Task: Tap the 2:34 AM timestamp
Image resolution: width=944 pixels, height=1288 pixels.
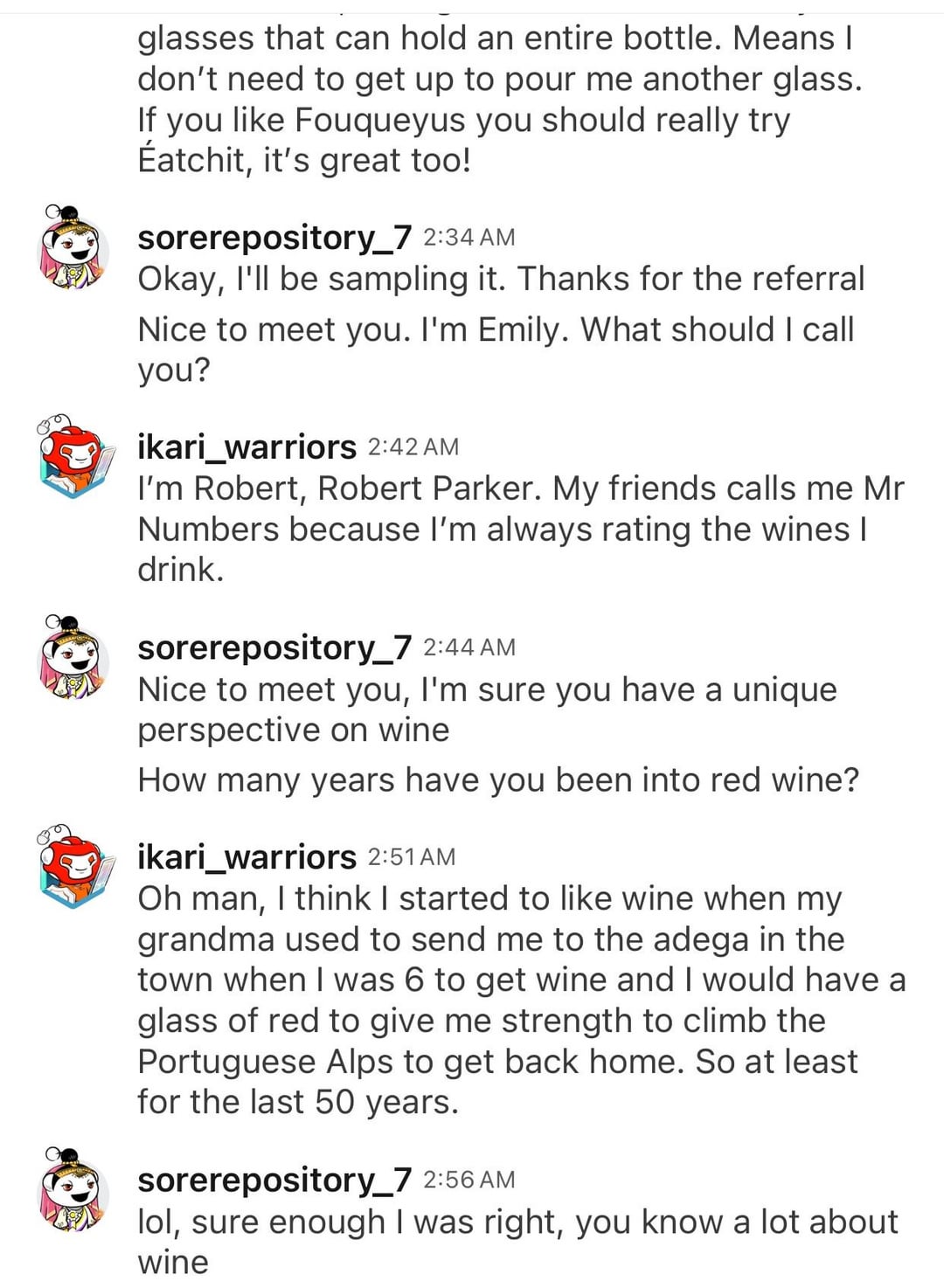Action: (469, 238)
